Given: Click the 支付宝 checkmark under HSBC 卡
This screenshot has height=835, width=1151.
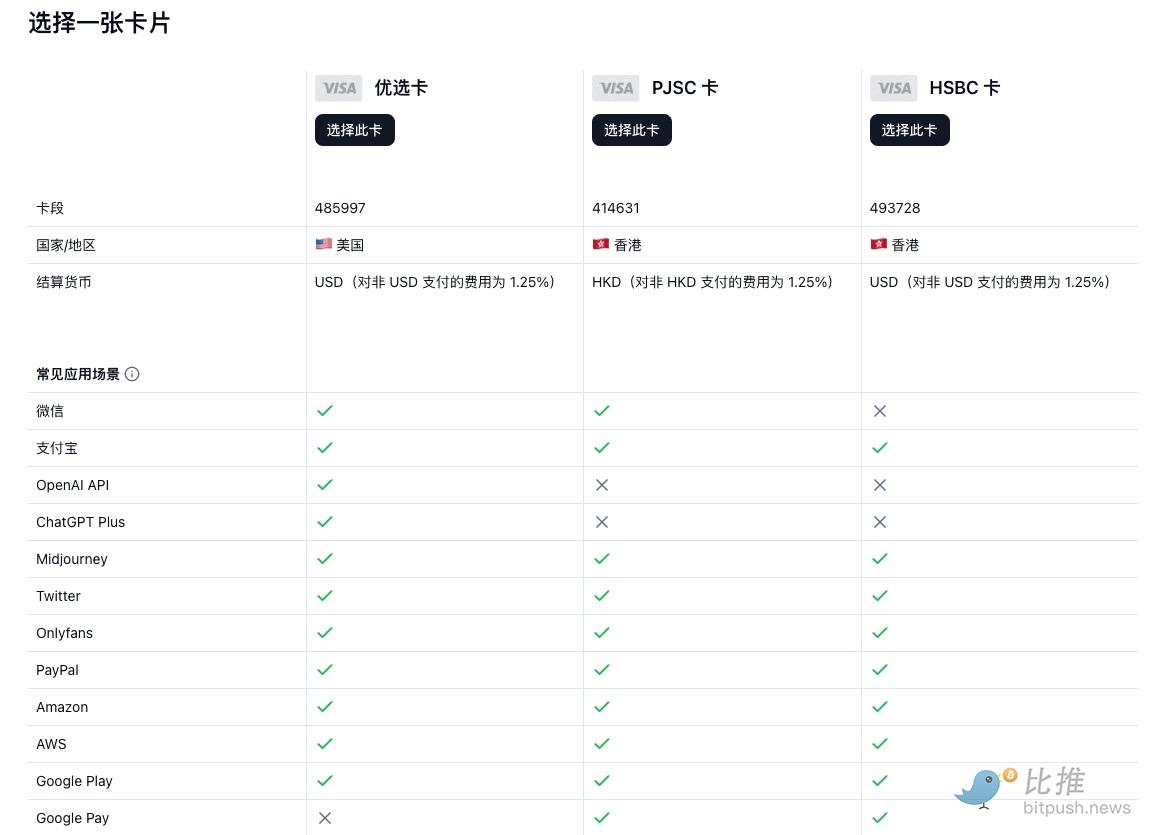Looking at the screenshot, I should pos(880,448).
